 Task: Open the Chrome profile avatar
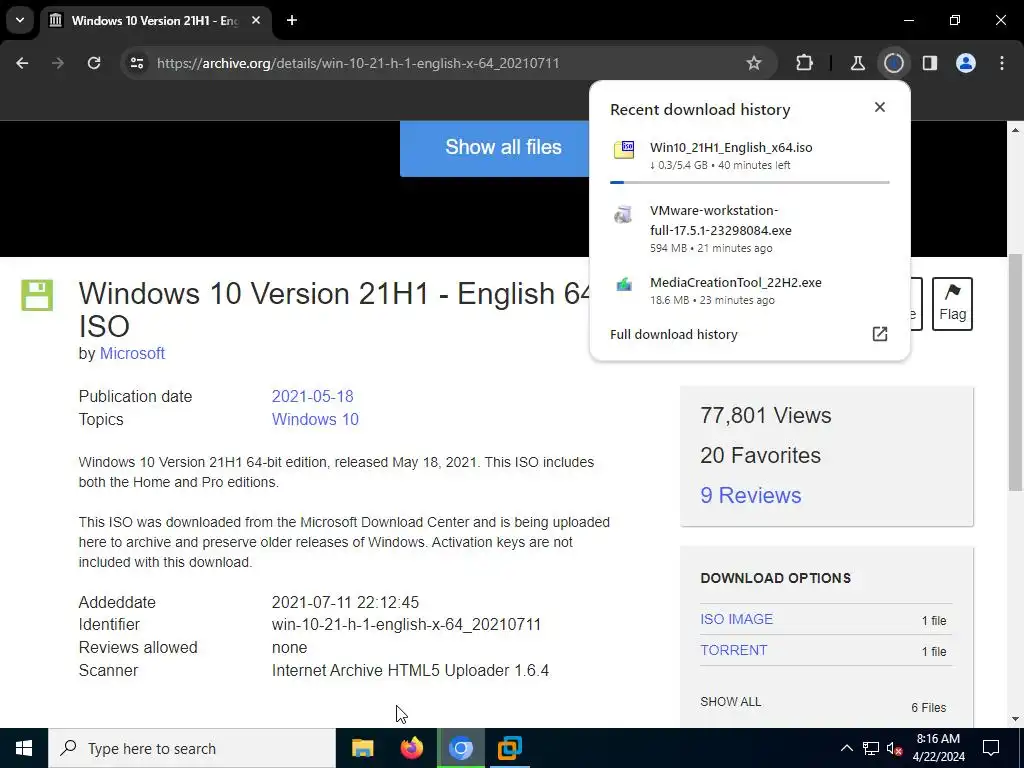pos(966,63)
